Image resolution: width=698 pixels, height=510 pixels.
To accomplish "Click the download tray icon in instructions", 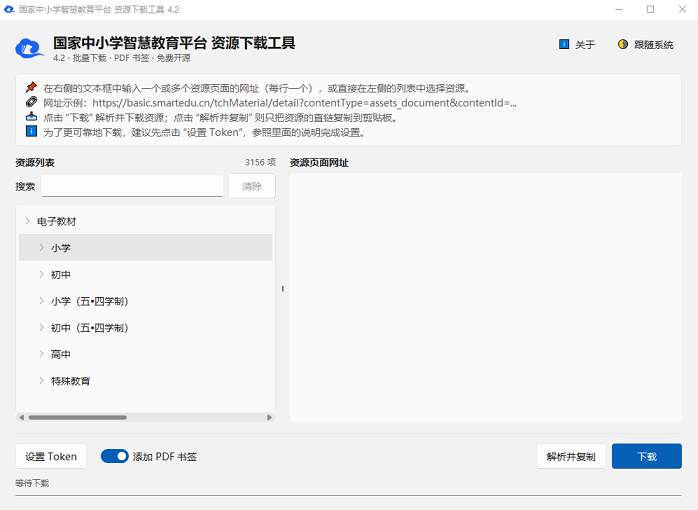I will tap(31, 117).
